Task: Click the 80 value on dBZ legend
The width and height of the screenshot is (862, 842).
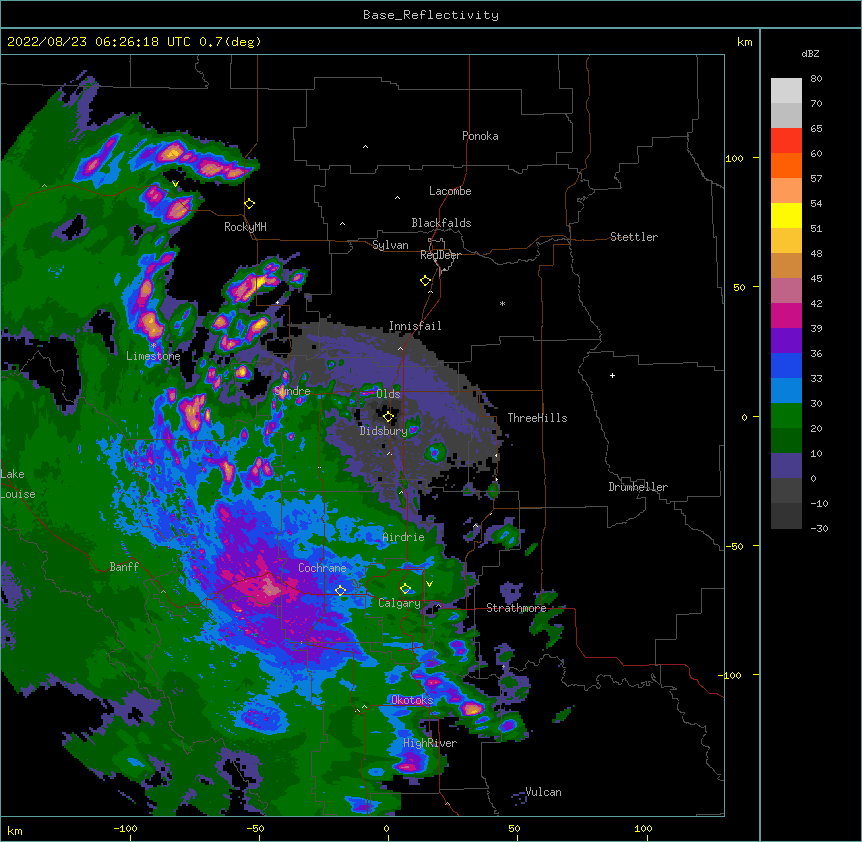Action: point(816,79)
